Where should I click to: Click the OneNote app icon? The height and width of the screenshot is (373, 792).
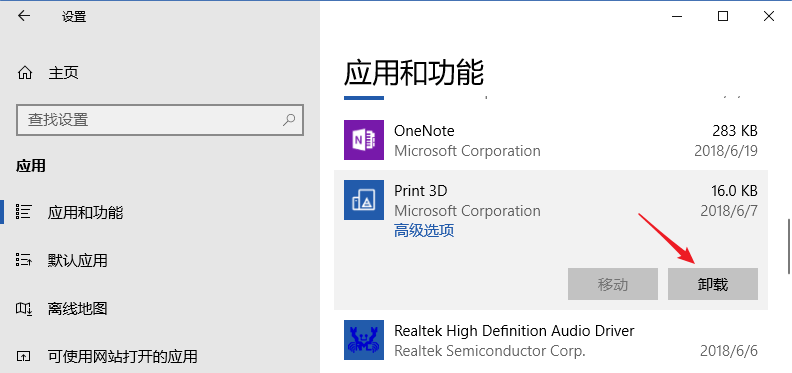pyautogui.click(x=364, y=140)
